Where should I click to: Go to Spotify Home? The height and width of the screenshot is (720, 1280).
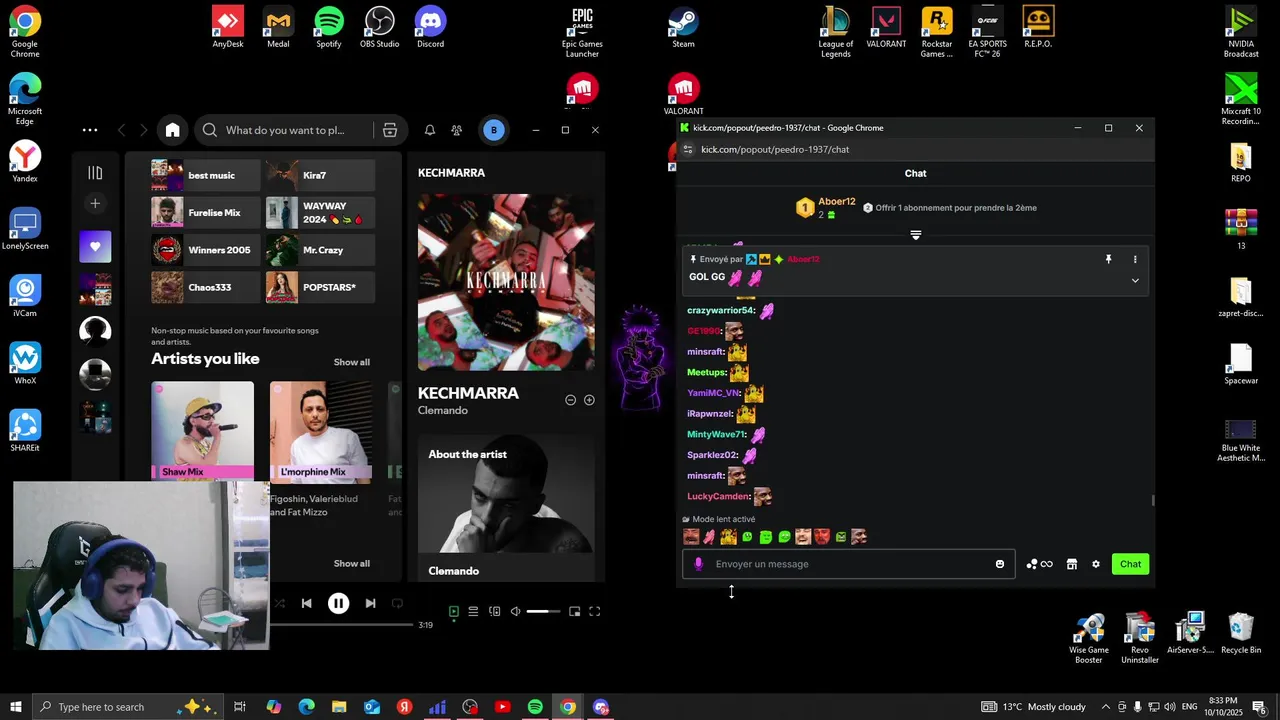pyautogui.click(x=172, y=130)
